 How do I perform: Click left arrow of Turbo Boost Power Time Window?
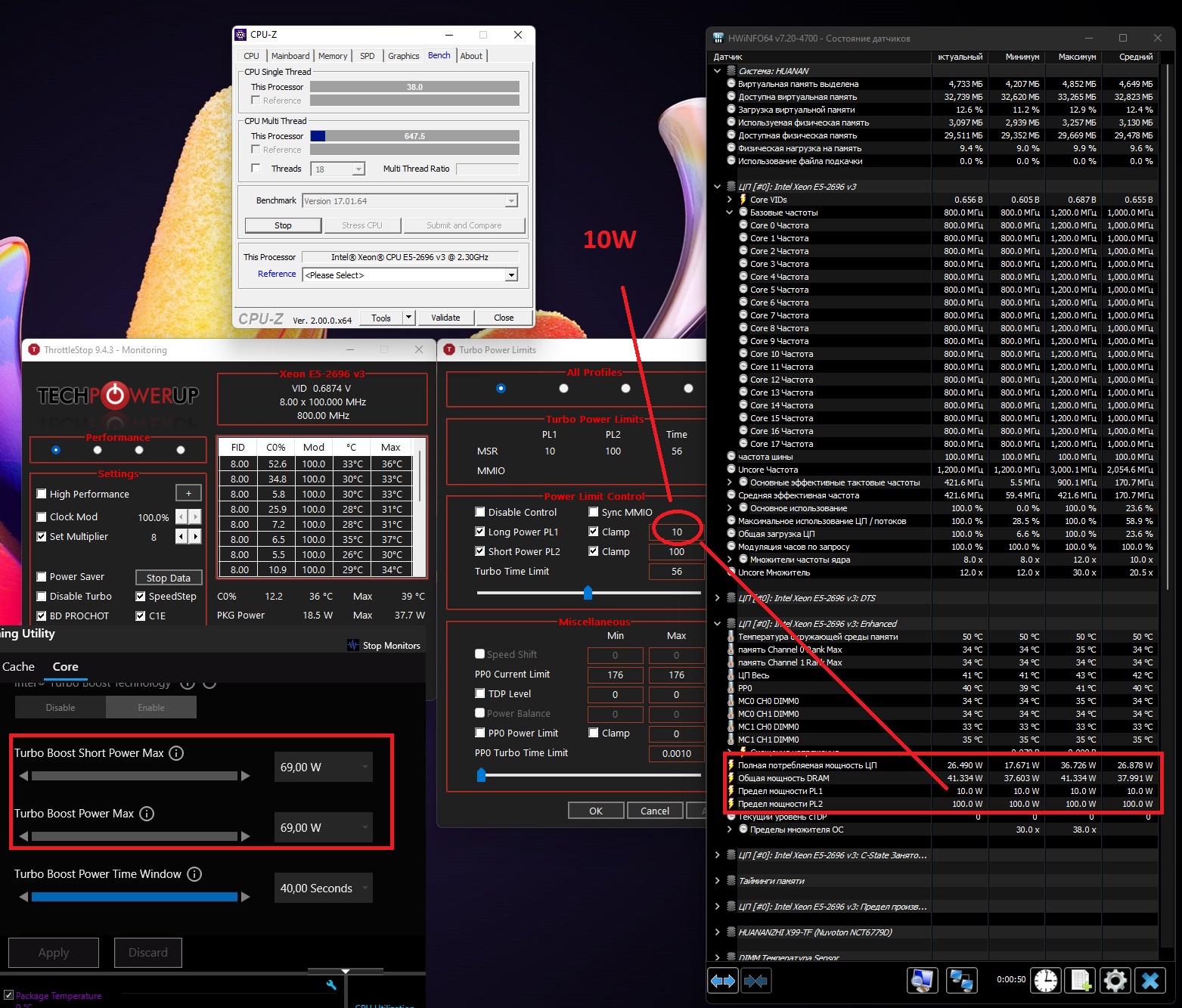[23, 897]
